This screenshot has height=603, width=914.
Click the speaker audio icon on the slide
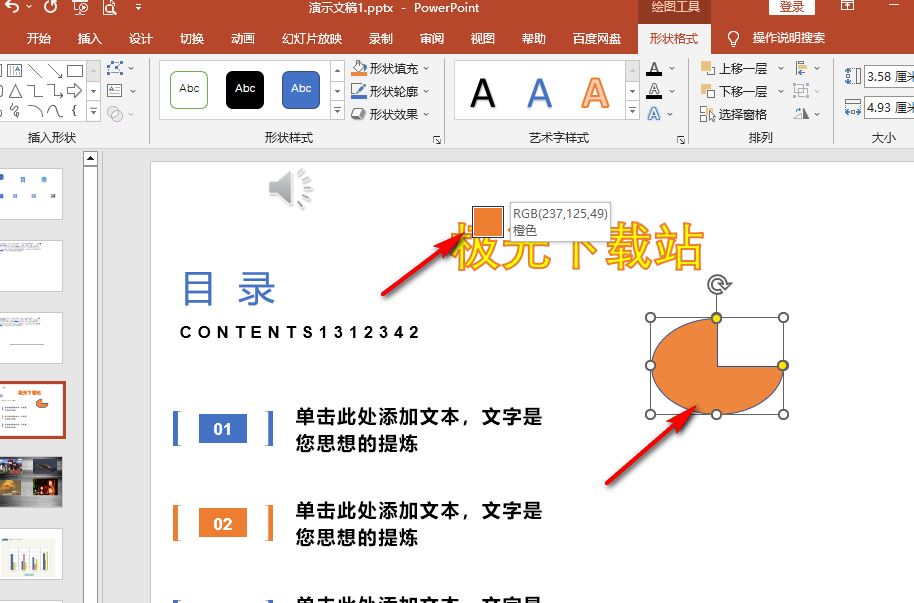click(290, 188)
